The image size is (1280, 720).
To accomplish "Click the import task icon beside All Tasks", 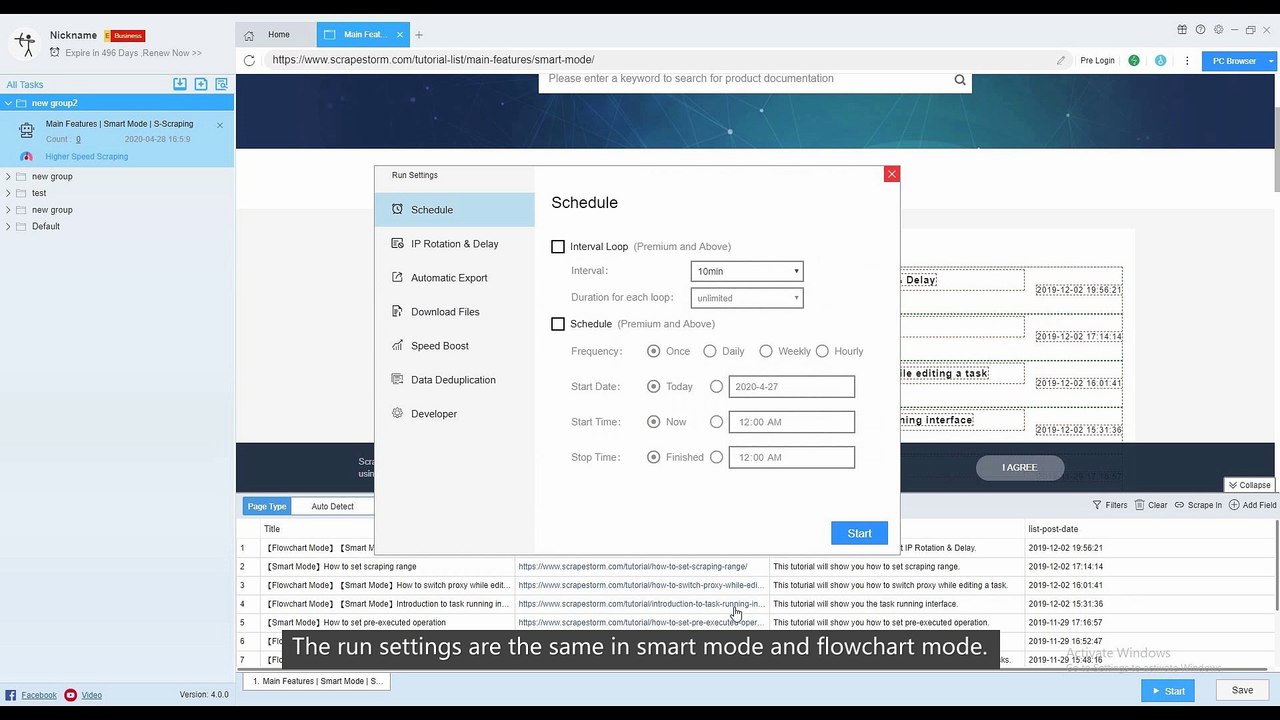I will click(180, 84).
